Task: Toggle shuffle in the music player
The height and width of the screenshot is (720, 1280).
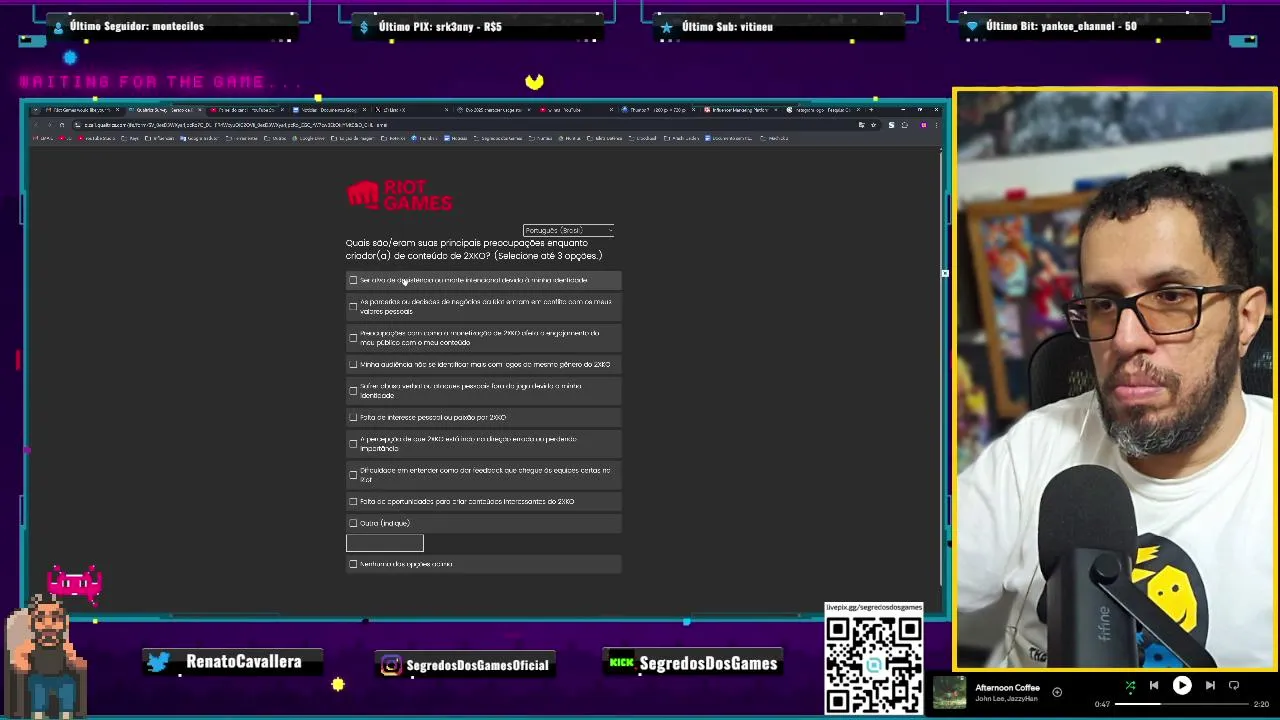Action: point(1130,686)
